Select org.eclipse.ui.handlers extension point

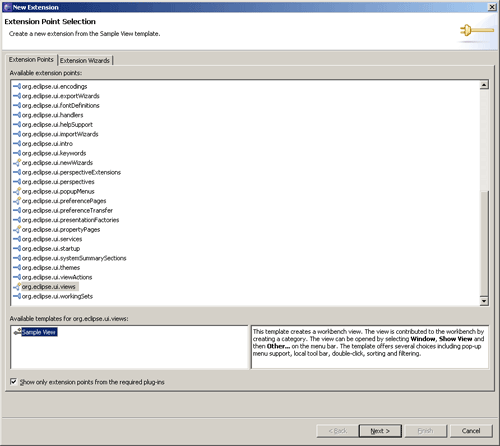coord(53,115)
